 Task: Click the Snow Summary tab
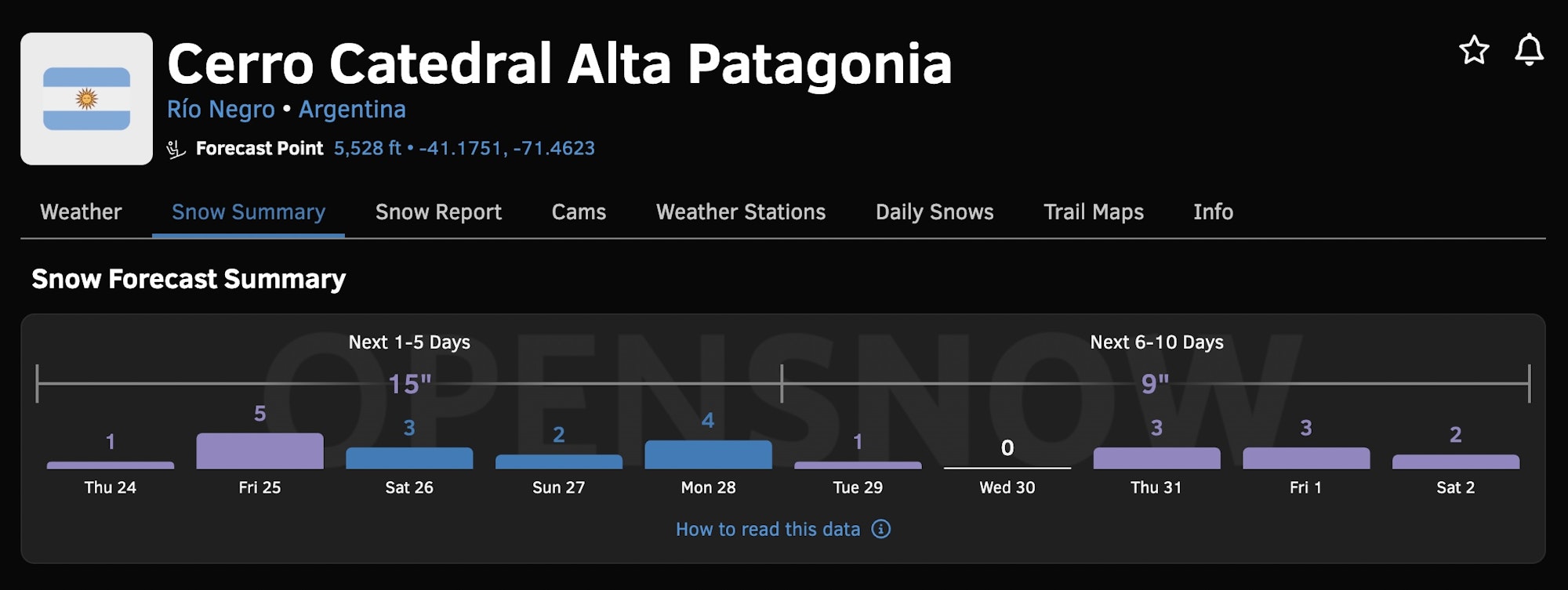(249, 212)
